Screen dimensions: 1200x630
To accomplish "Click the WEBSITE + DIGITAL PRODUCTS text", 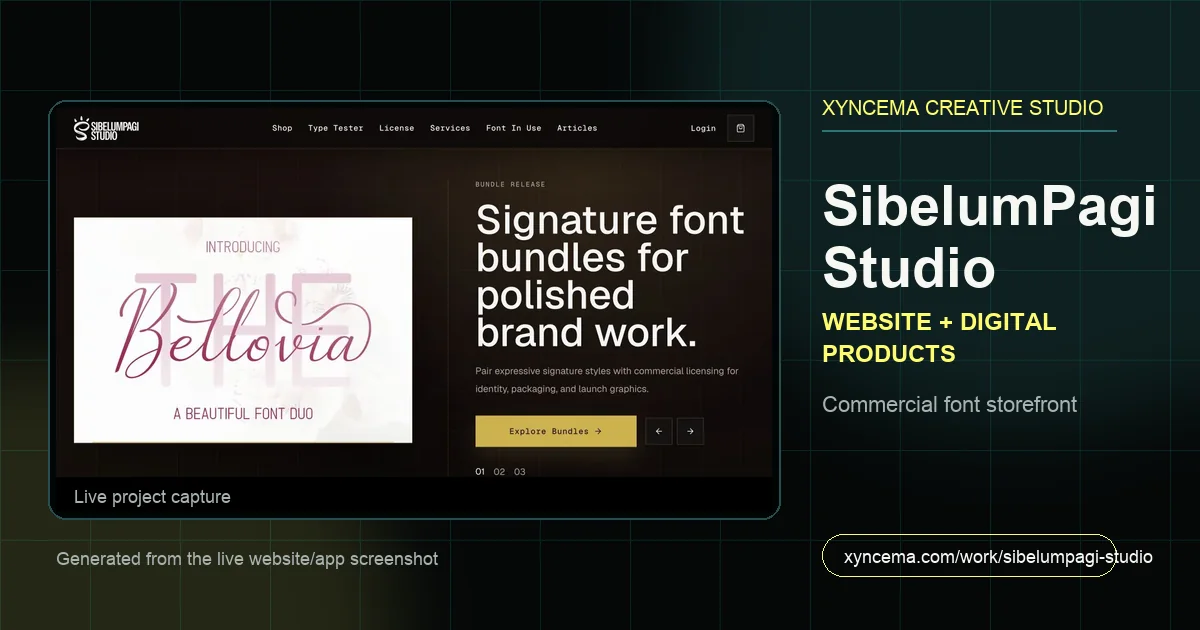I will [939, 337].
